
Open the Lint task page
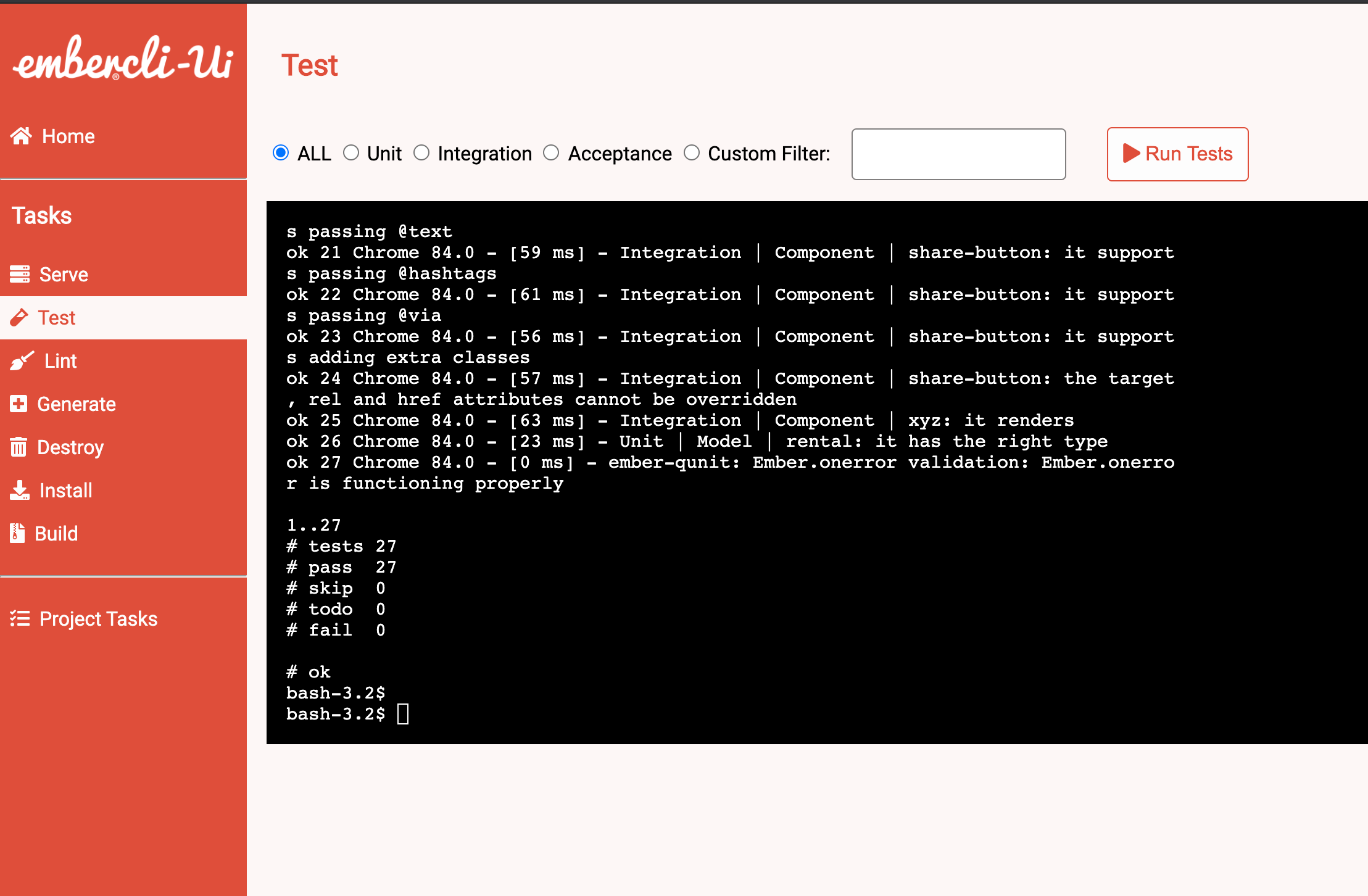(x=60, y=361)
